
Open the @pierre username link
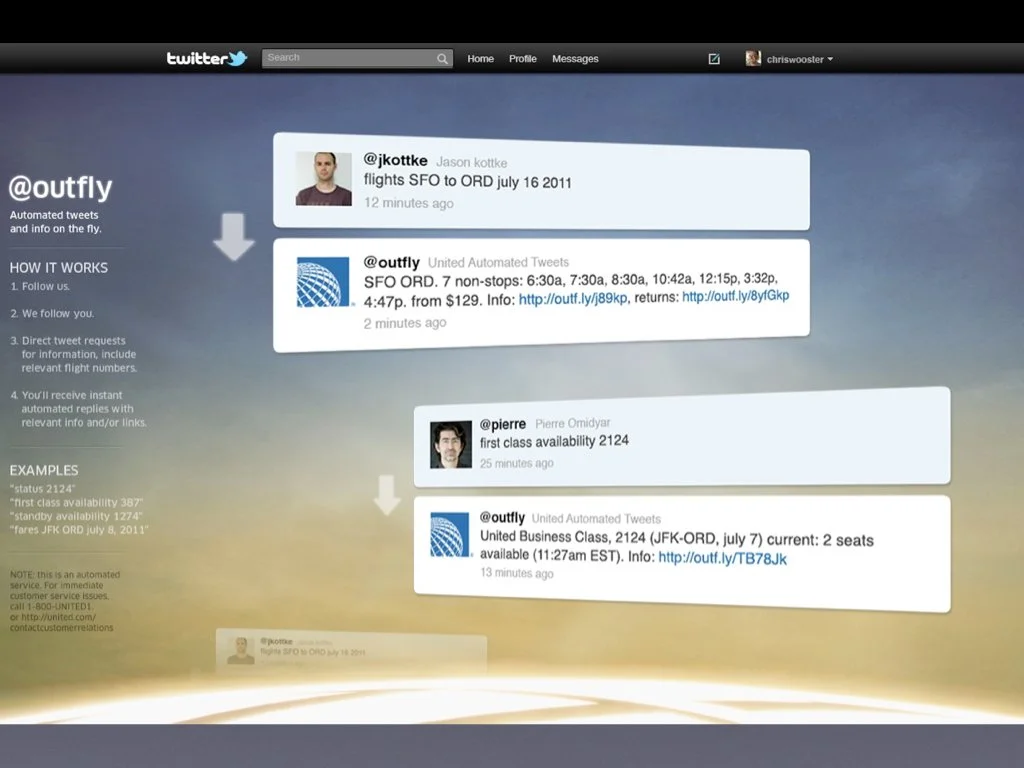coord(503,424)
